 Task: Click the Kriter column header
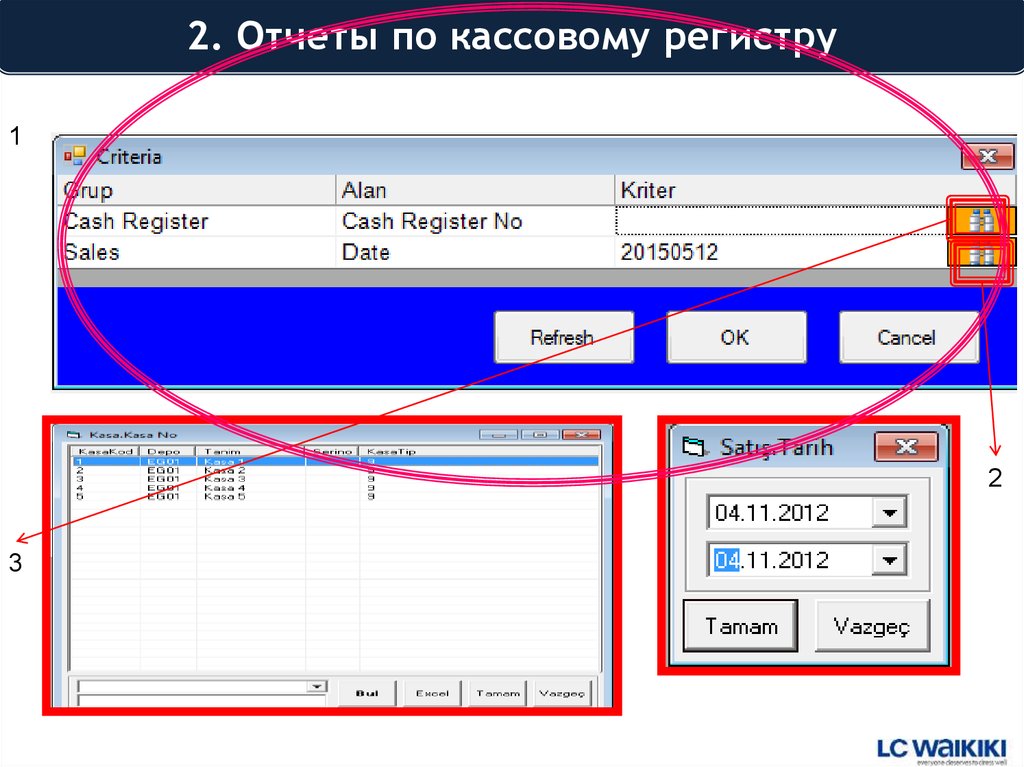pos(814,190)
